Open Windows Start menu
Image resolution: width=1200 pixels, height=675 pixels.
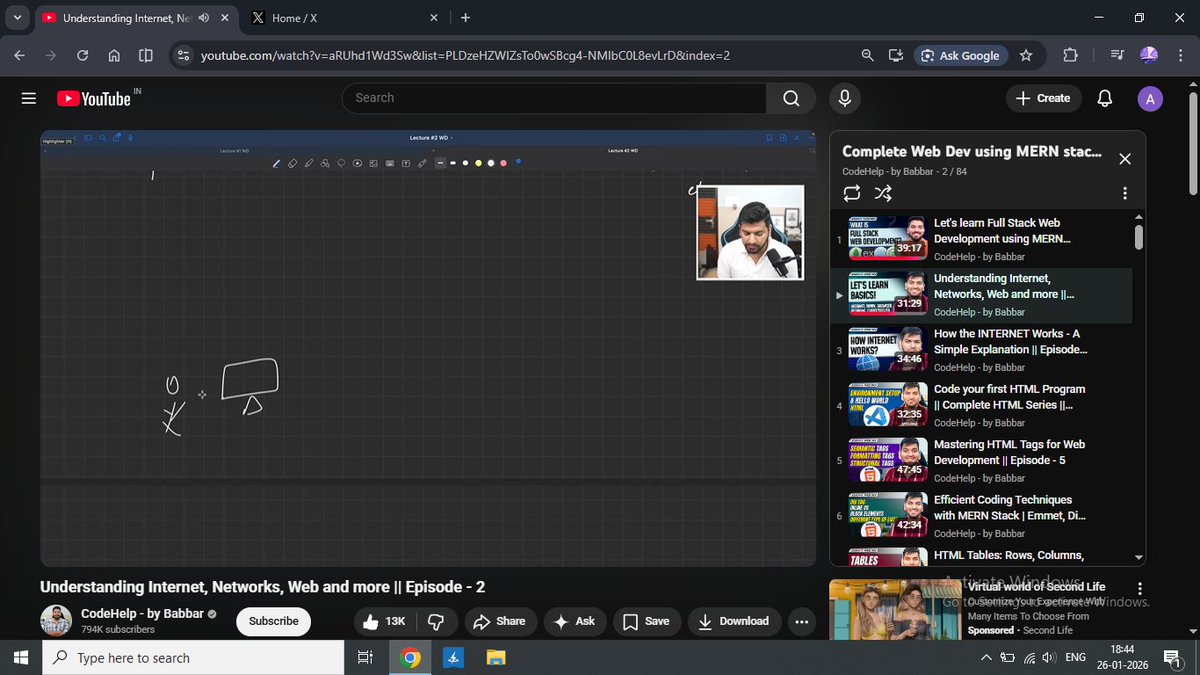pos(20,658)
